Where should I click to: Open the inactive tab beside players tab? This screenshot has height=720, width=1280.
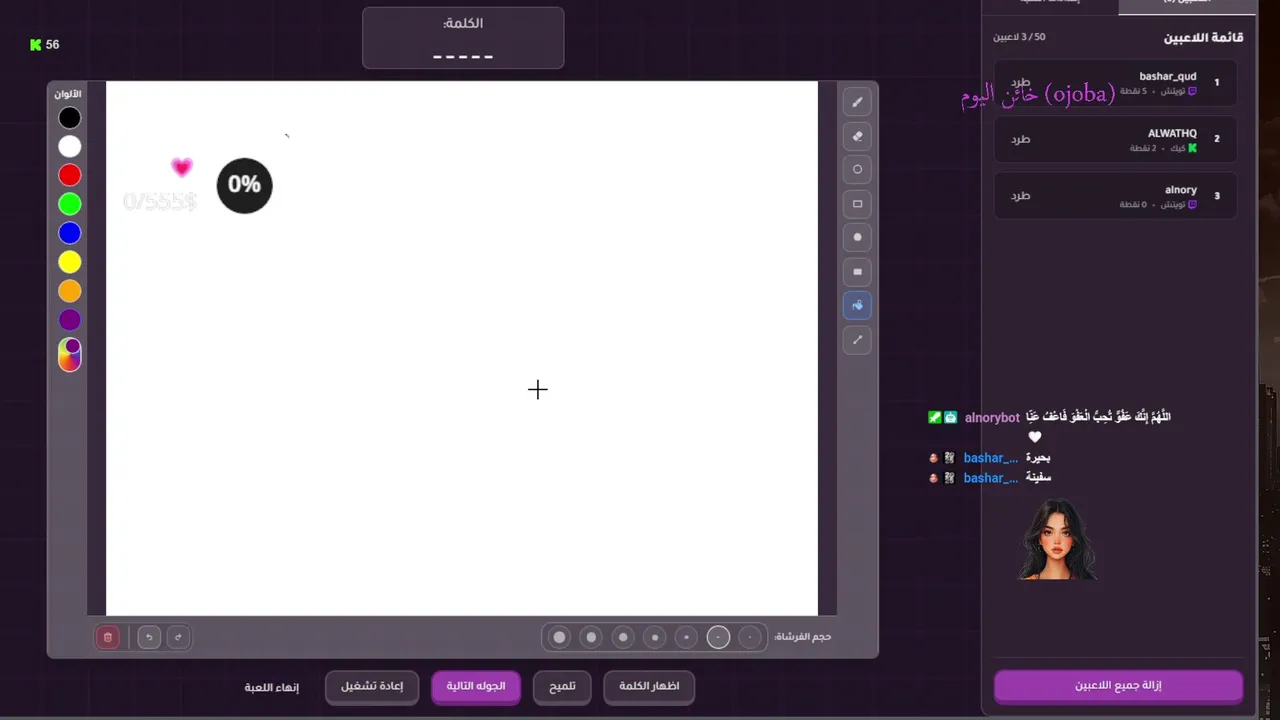point(1050,4)
